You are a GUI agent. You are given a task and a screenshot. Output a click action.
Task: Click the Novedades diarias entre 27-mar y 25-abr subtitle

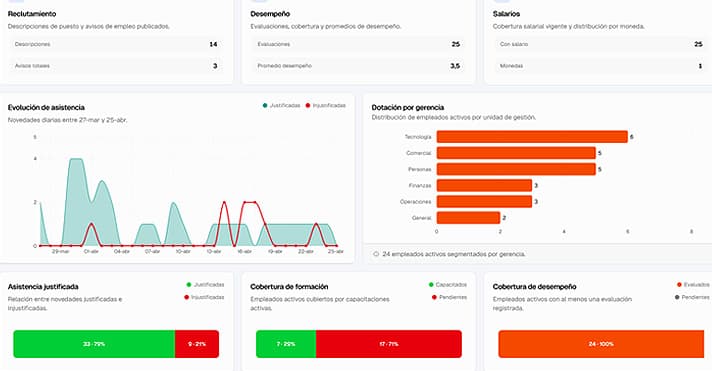pos(68,120)
